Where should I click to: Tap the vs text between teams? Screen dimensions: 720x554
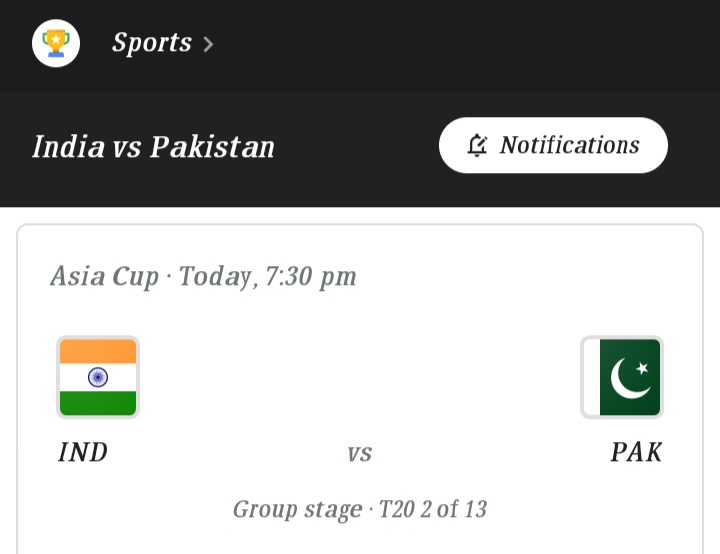pos(359,453)
